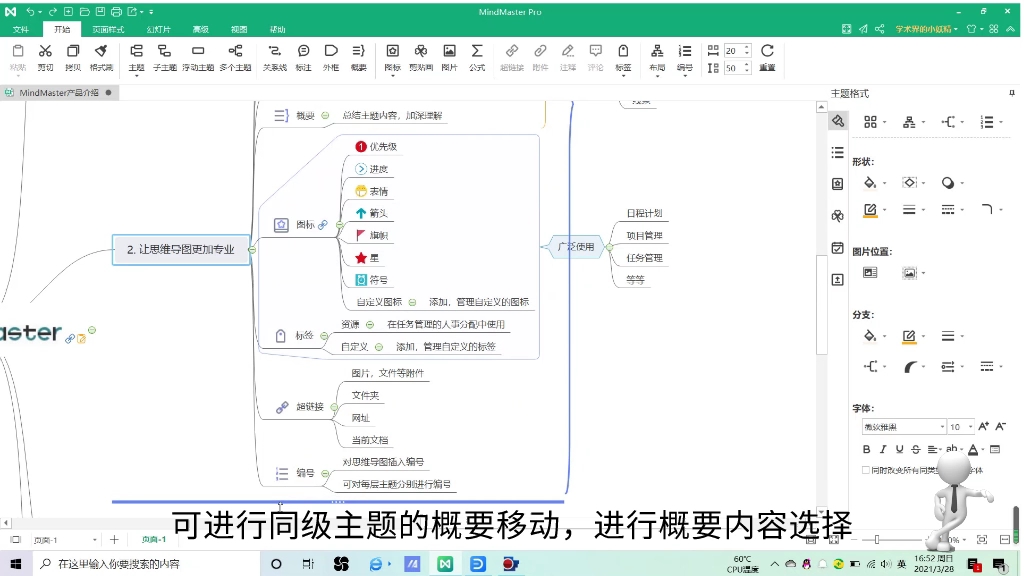Add a new page with the plus button
The image size is (1024, 576).
pyautogui.click(x=114, y=540)
